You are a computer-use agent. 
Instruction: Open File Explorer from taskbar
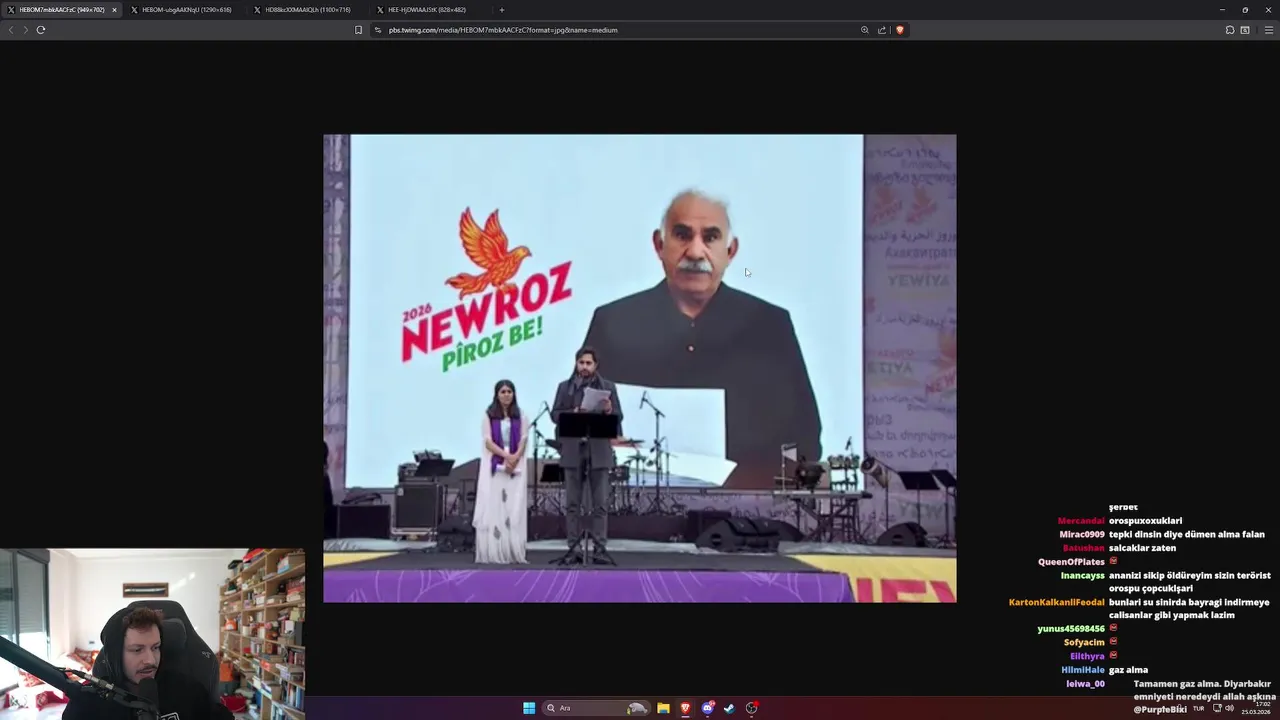click(663, 708)
